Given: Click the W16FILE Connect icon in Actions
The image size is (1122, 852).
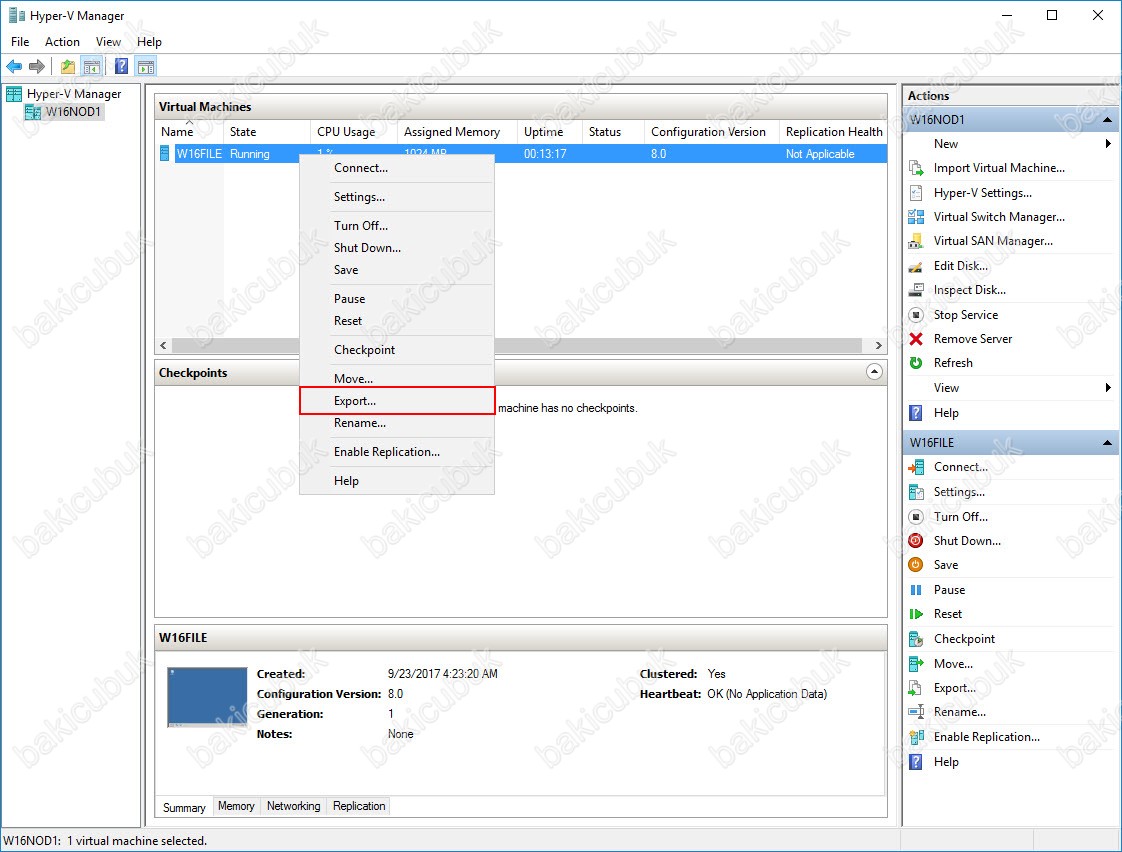Looking at the screenshot, I should tap(916, 467).
